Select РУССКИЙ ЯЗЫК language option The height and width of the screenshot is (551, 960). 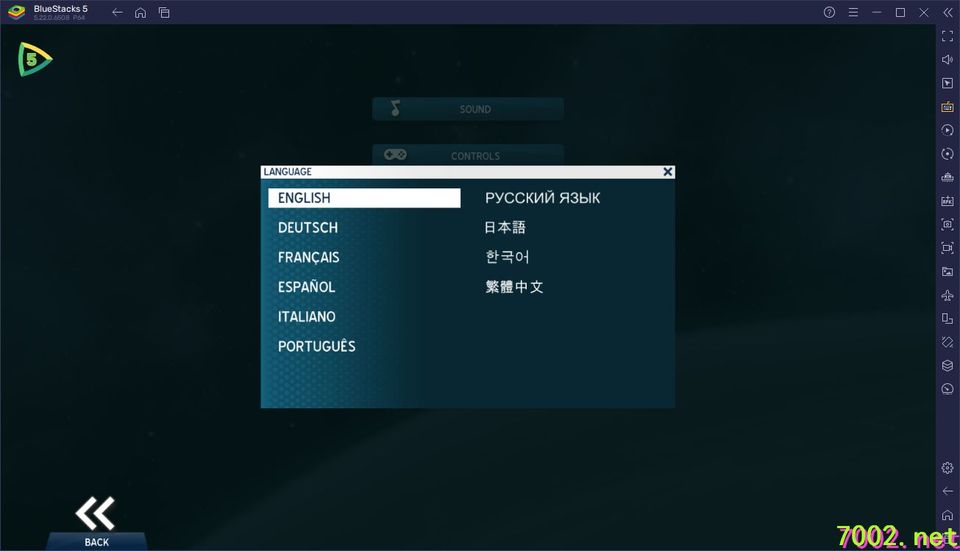tap(542, 198)
